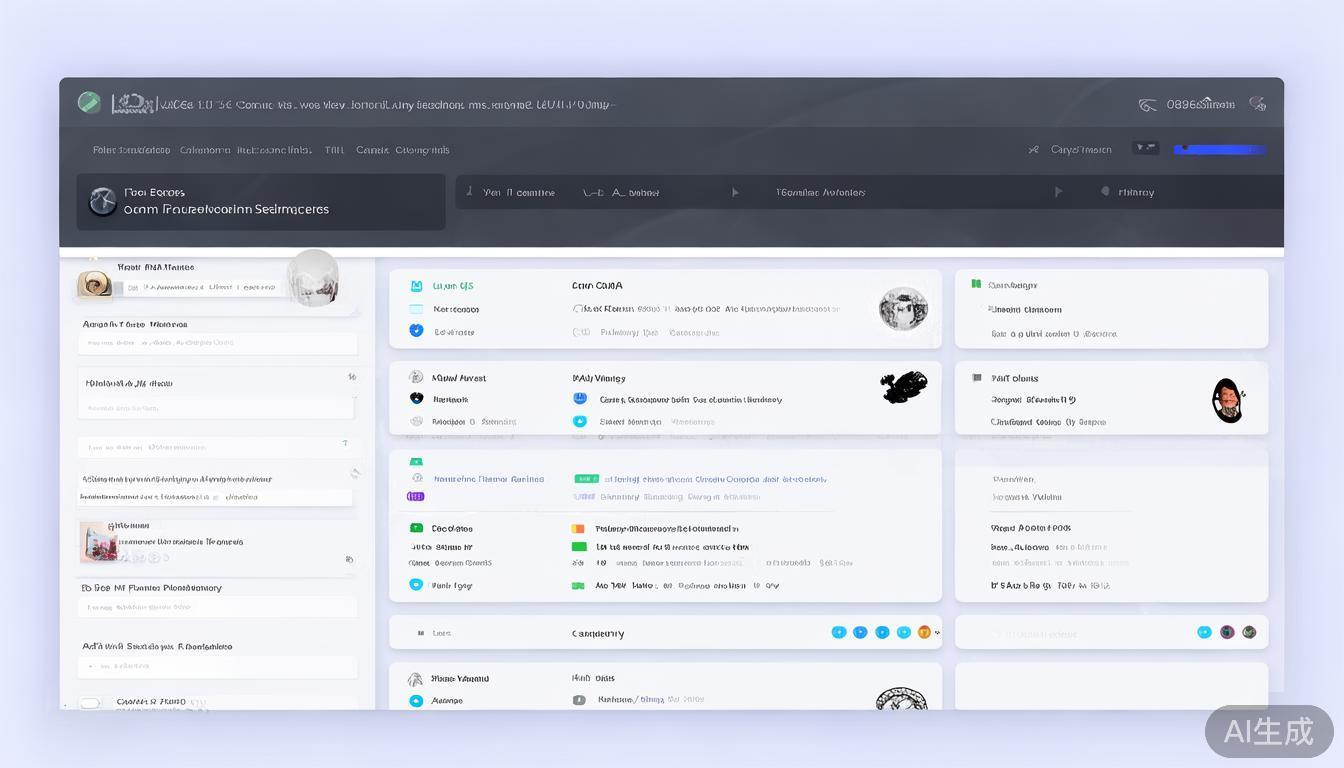Click the purple badge icon in the third card
Screen dimensions: 1344x768
point(416,496)
